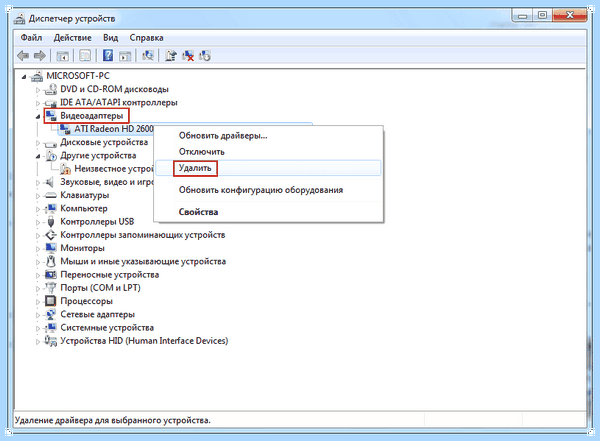Expand the Системные устройства node
This screenshot has width=600, height=441.
pyautogui.click(x=38, y=328)
